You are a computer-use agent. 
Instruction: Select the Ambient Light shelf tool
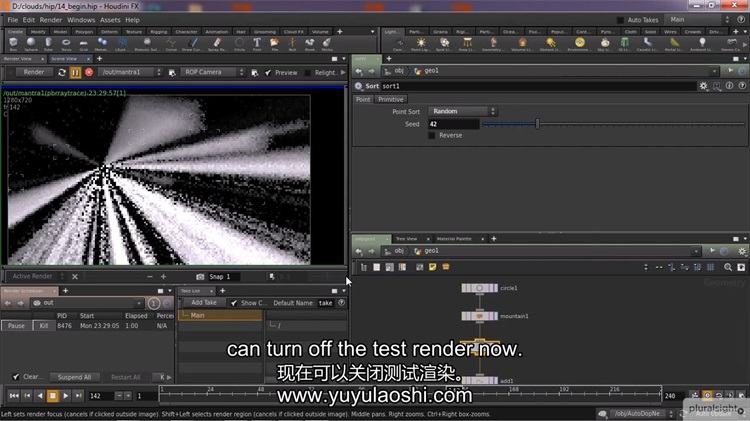(x=702, y=44)
